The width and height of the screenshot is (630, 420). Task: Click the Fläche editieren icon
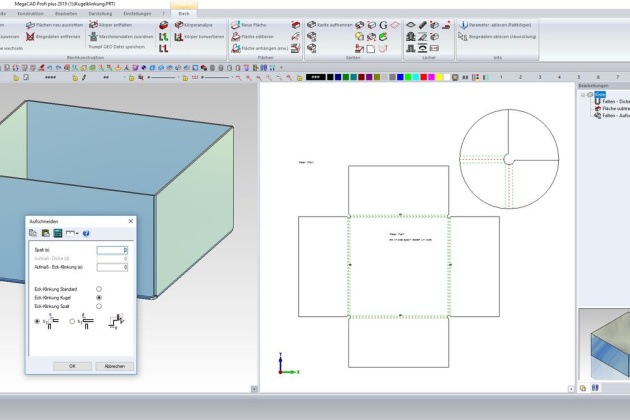pos(235,36)
